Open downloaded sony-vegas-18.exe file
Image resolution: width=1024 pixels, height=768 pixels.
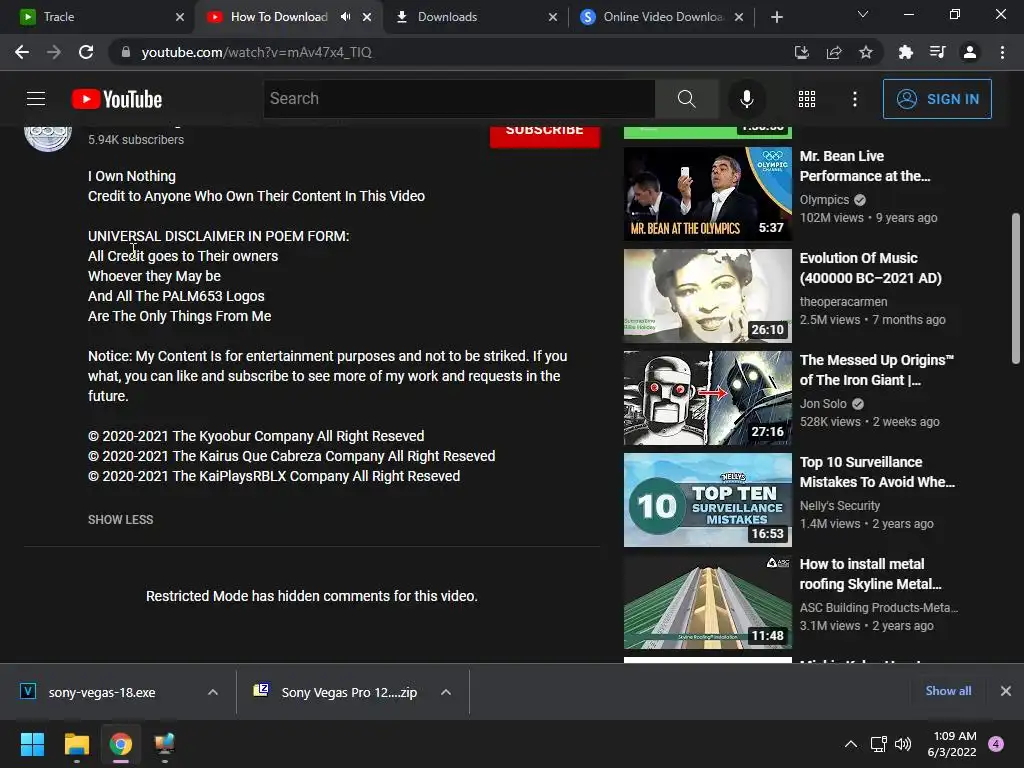tap(101, 692)
